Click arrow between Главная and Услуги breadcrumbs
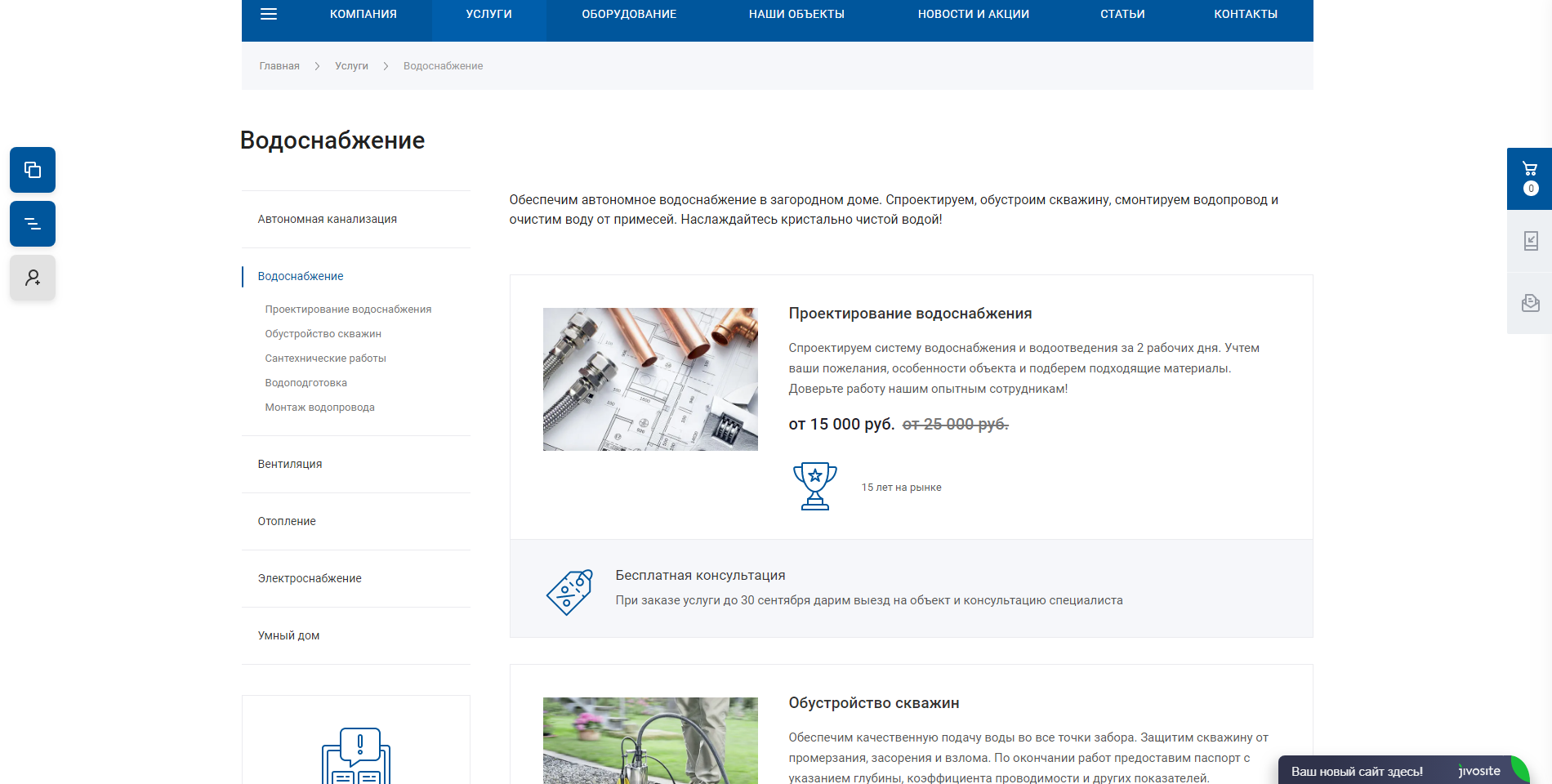The width and height of the screenshot is (1552, 784). click(x=317, y=66)
